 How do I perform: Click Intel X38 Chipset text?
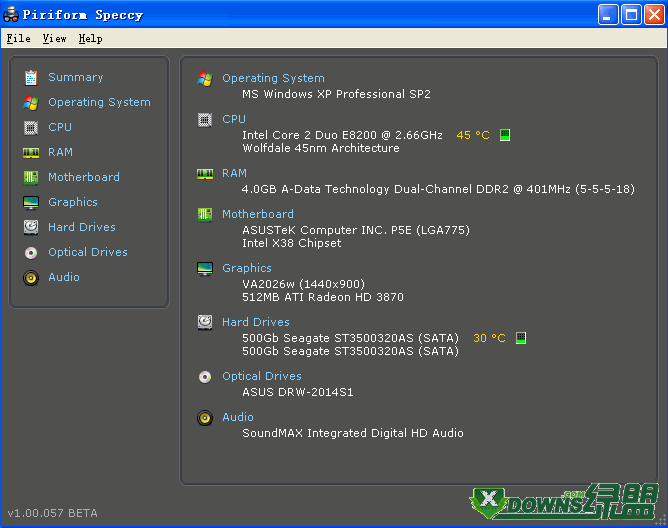pyautogui.click(x=291, y=243)
